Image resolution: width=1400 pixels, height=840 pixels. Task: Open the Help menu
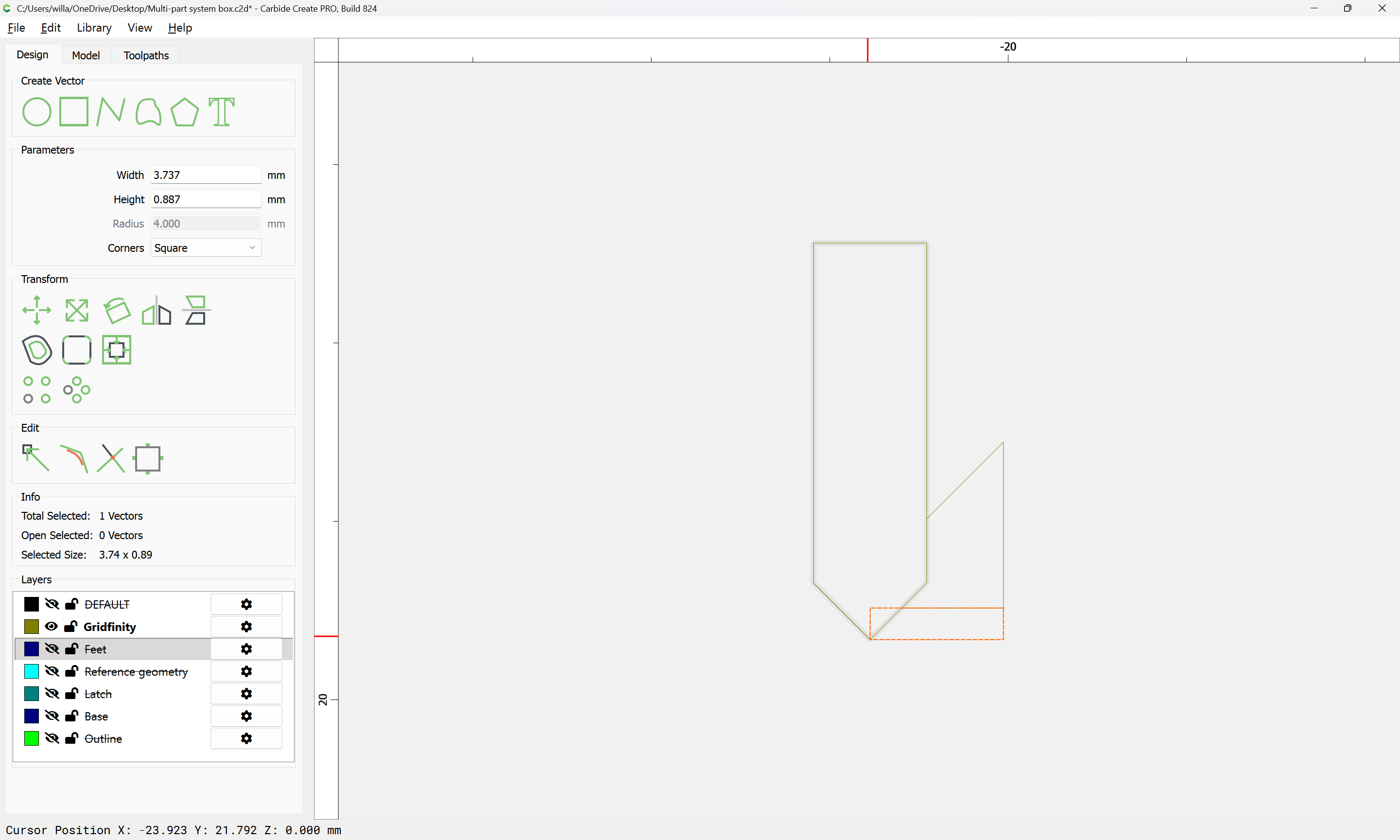[180, 28]
